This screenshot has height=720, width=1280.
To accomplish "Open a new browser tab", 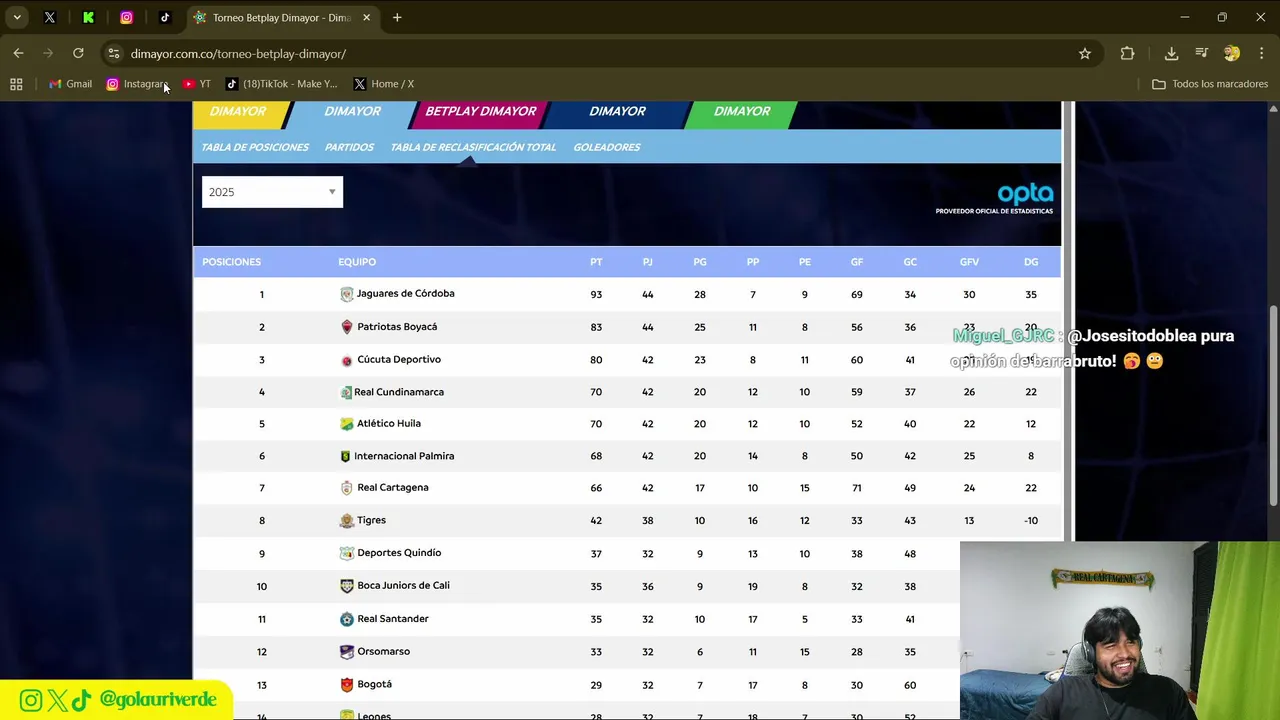I will pos(397,17).
